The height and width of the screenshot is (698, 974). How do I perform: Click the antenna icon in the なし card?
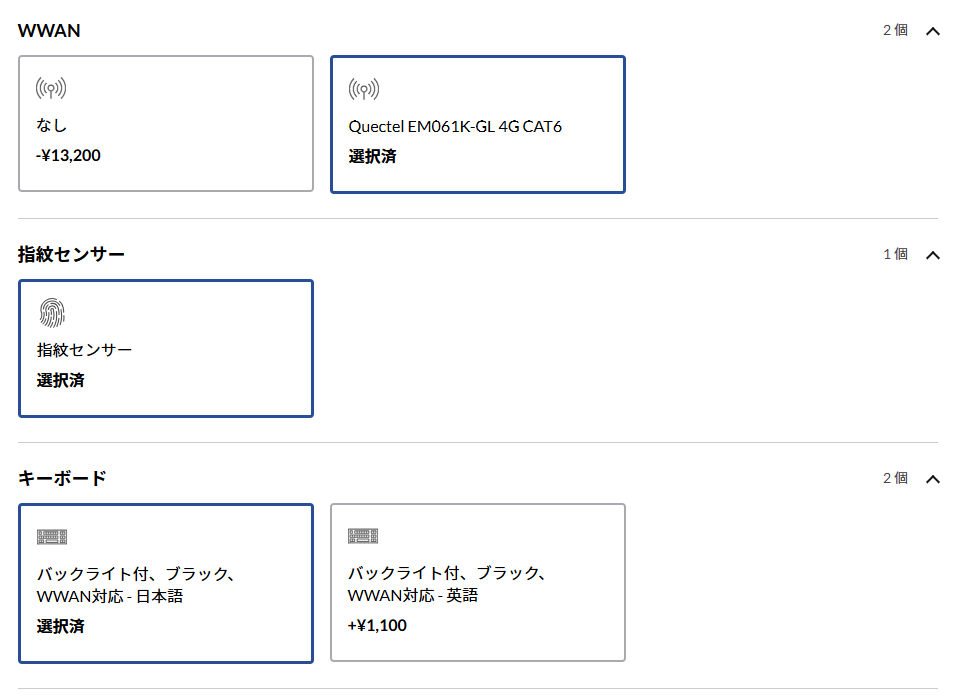[51, 89]
